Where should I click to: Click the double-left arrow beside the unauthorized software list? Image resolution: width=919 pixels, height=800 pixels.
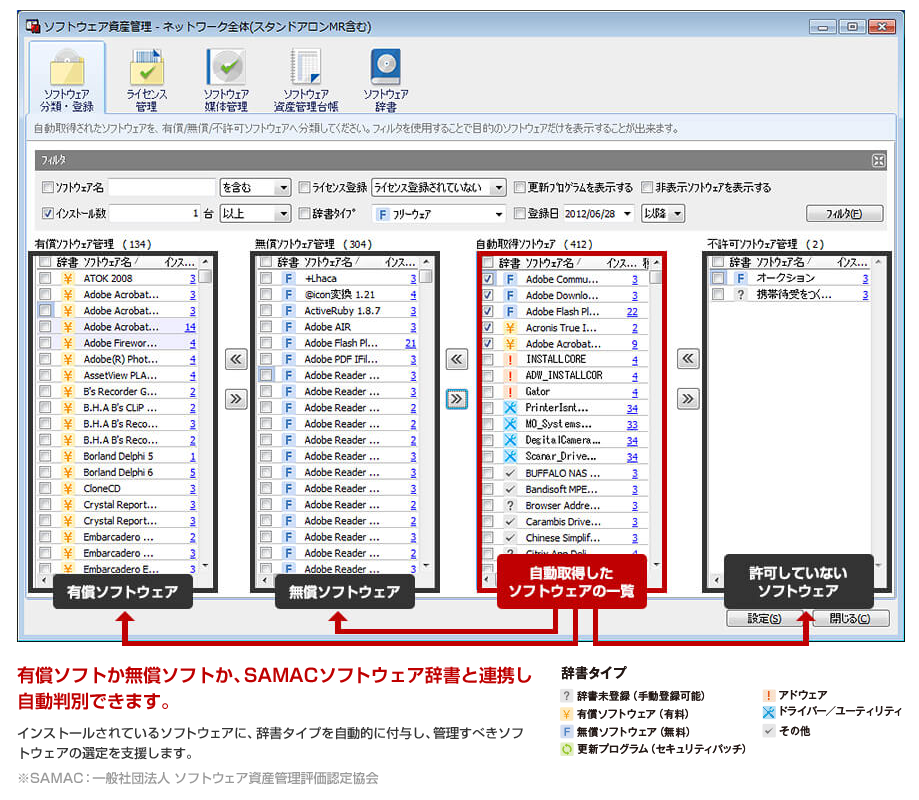pyautogui.click(x=687, y=358)
